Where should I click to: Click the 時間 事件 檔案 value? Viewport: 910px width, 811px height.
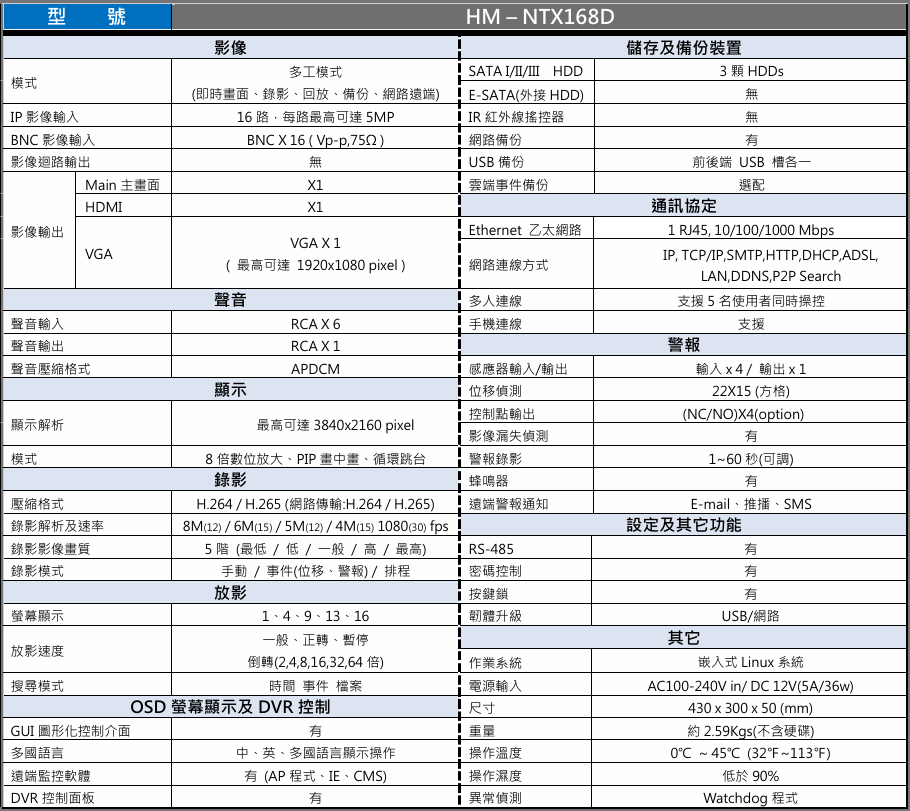315,686
